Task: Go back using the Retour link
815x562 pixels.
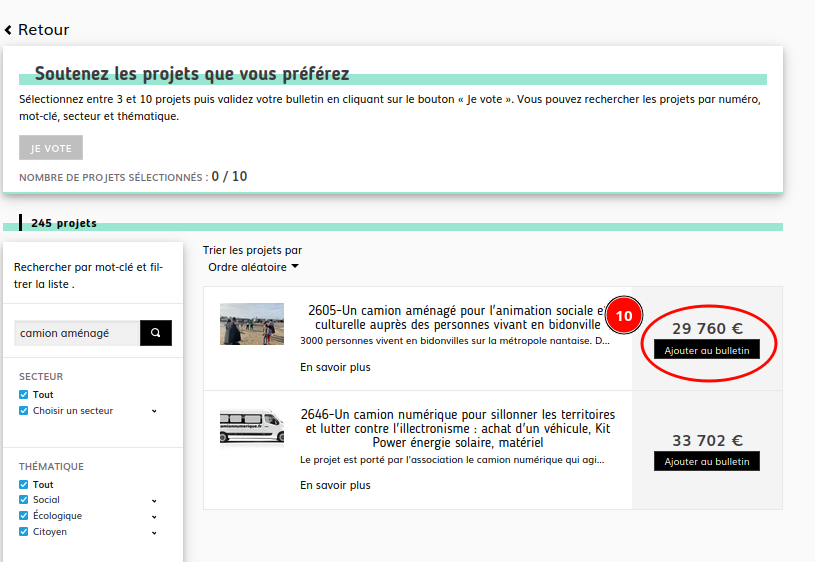Action: pyautogui.click(x=37, y=30)
